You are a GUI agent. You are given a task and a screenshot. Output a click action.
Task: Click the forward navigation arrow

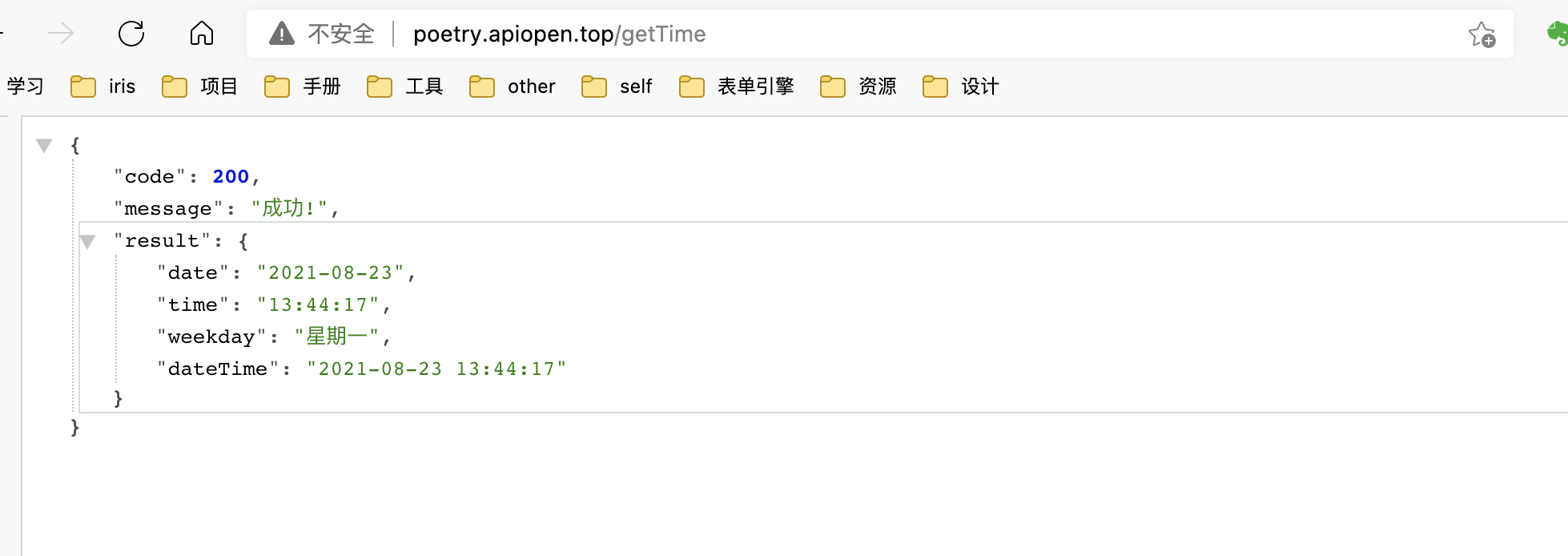pos(62,34)
